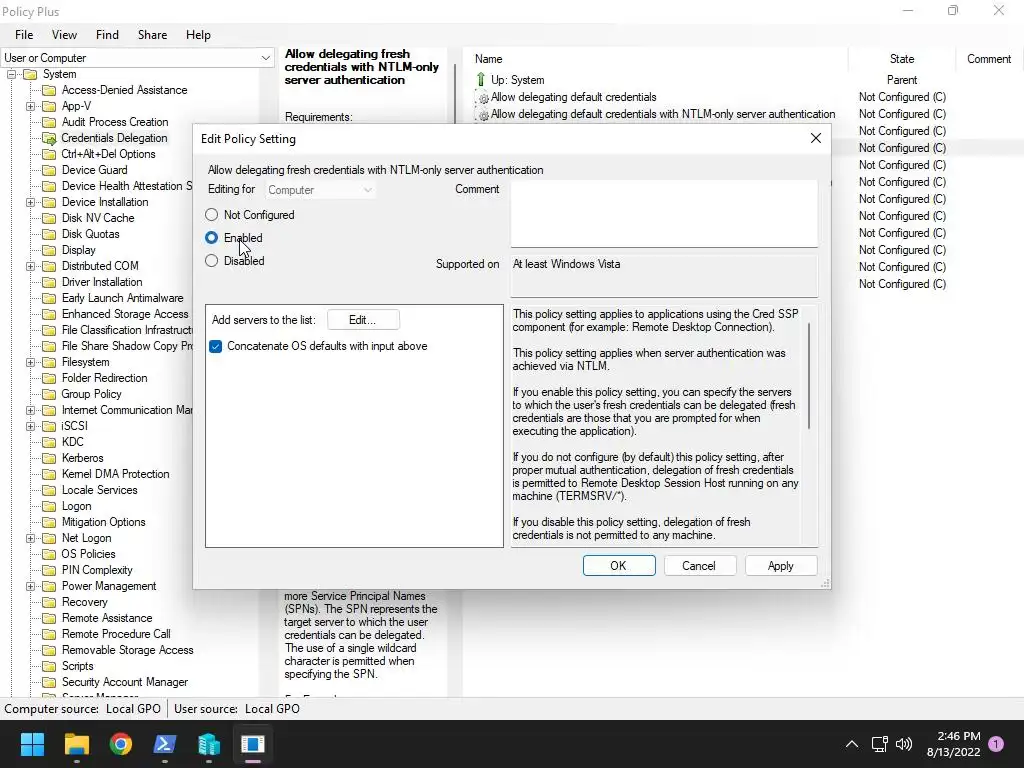The image size is (1024, 768).
Task: Expand the Net Logon node
Action: 31,539
